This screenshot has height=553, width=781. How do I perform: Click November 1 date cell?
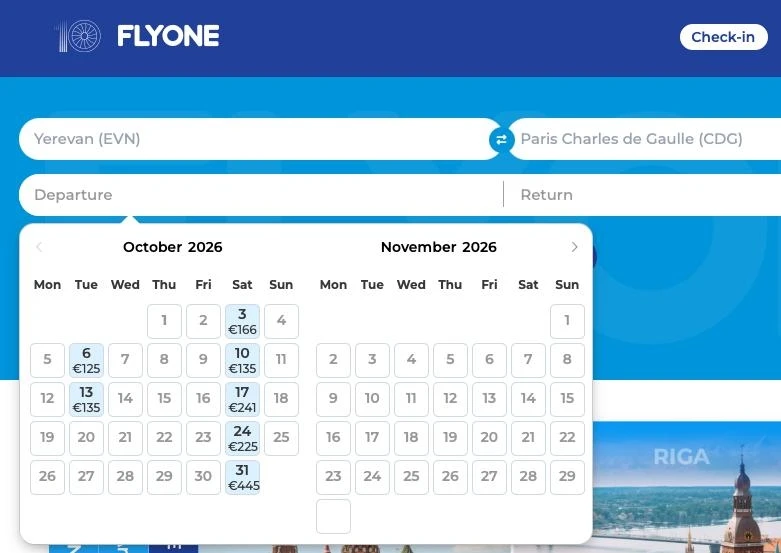click(567, 321)
